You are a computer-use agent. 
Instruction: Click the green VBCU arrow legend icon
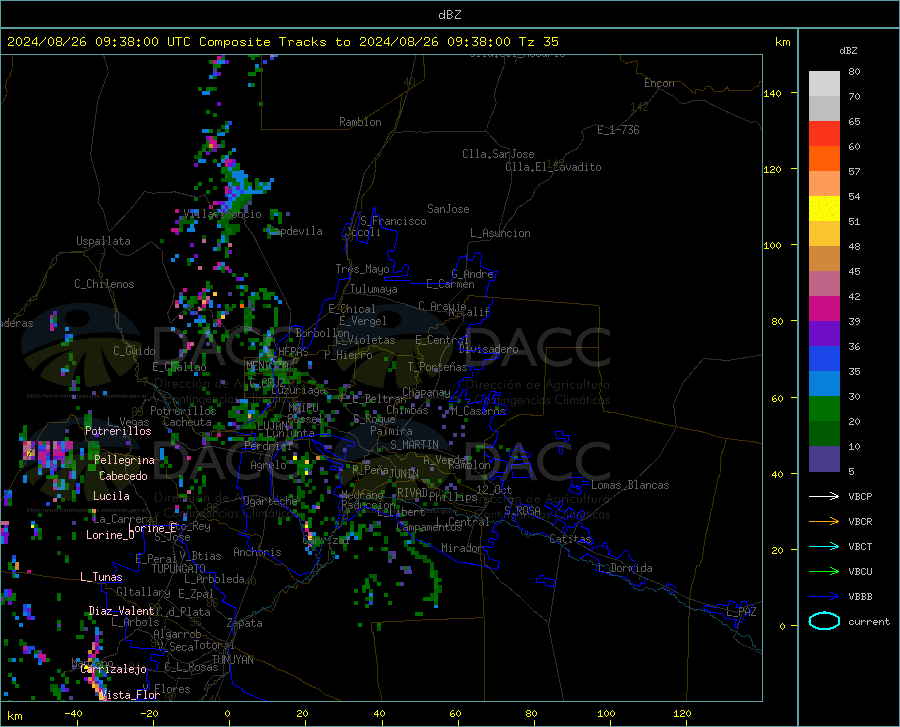[824, 572]
